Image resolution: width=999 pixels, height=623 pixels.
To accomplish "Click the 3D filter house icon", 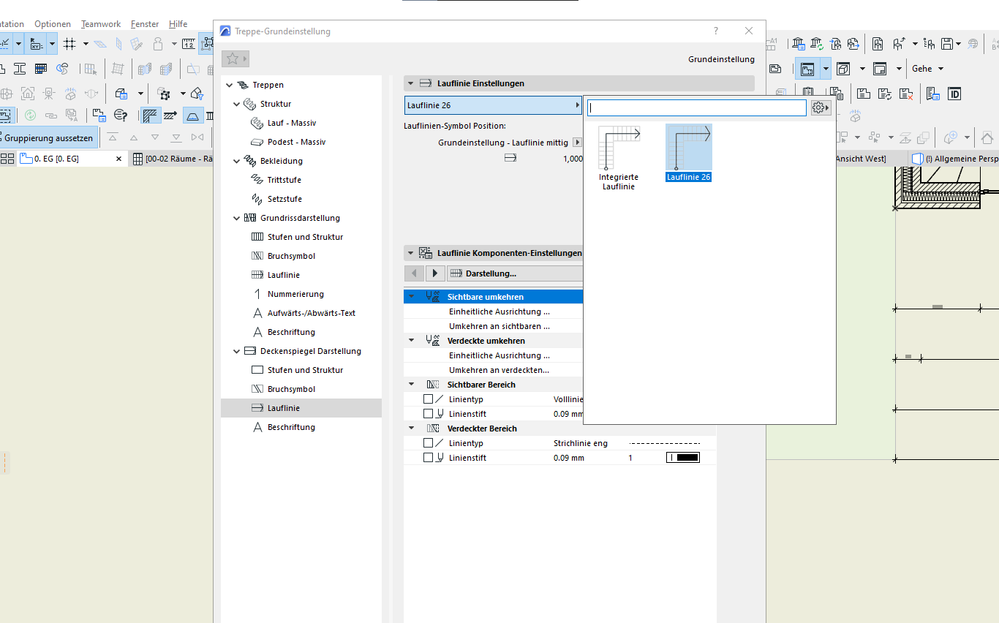I will [197, 94].
